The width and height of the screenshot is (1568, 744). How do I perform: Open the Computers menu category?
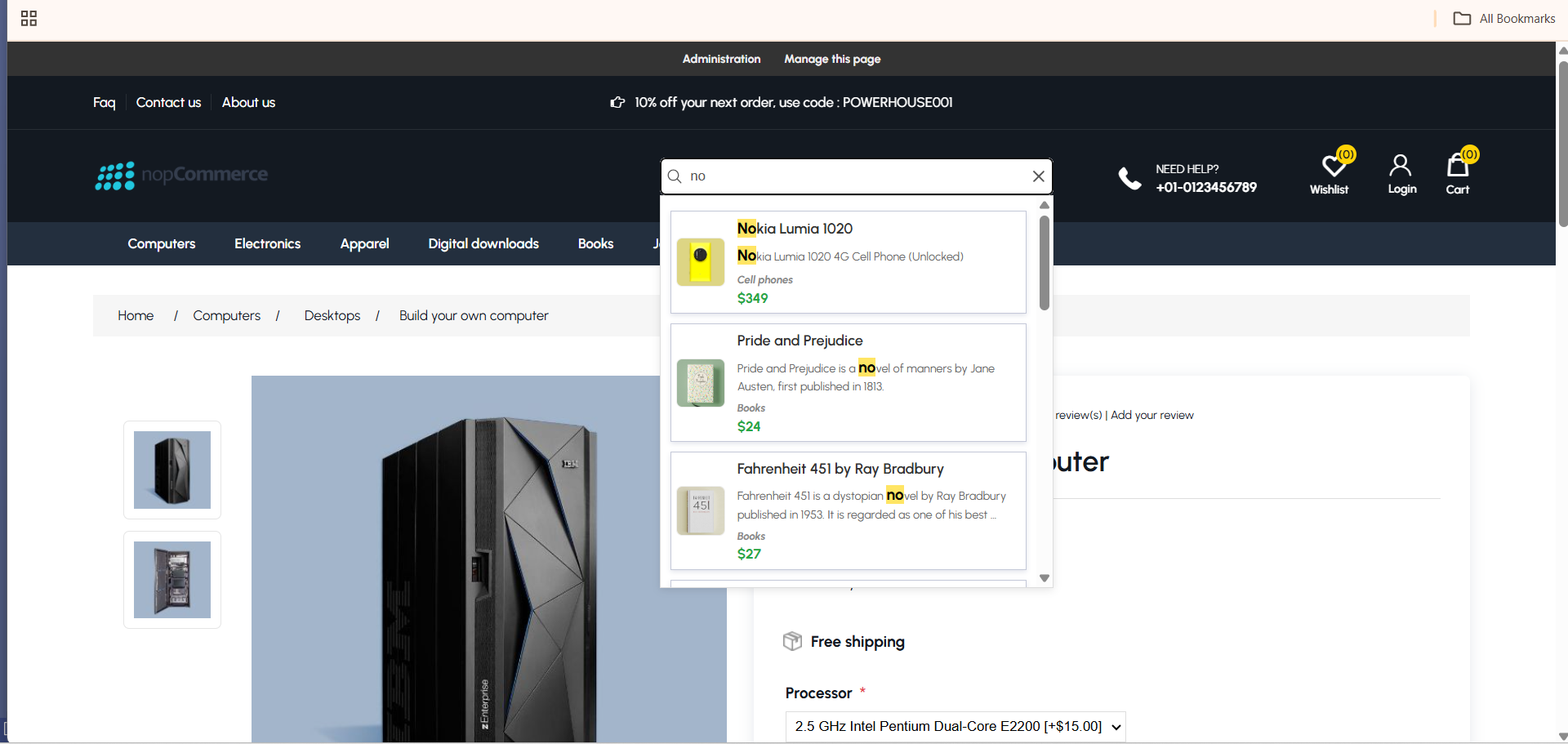(x=162, y=243)
